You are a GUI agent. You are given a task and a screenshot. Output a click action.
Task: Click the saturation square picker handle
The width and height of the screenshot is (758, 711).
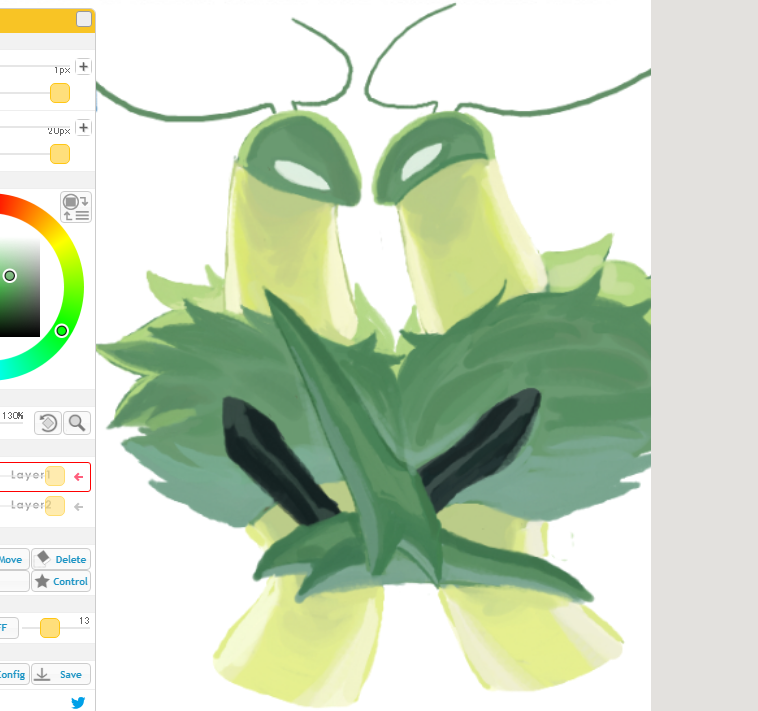(x=10, y=276)
